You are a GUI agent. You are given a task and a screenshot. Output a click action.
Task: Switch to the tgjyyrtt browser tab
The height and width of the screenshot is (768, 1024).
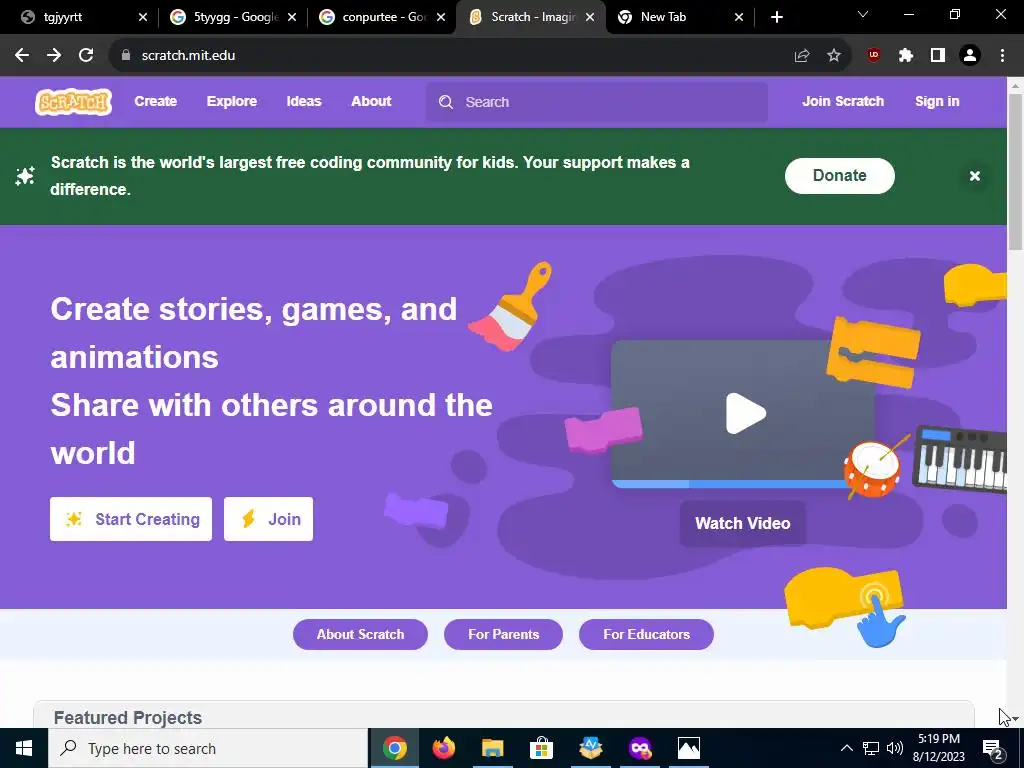click(78, 17)
